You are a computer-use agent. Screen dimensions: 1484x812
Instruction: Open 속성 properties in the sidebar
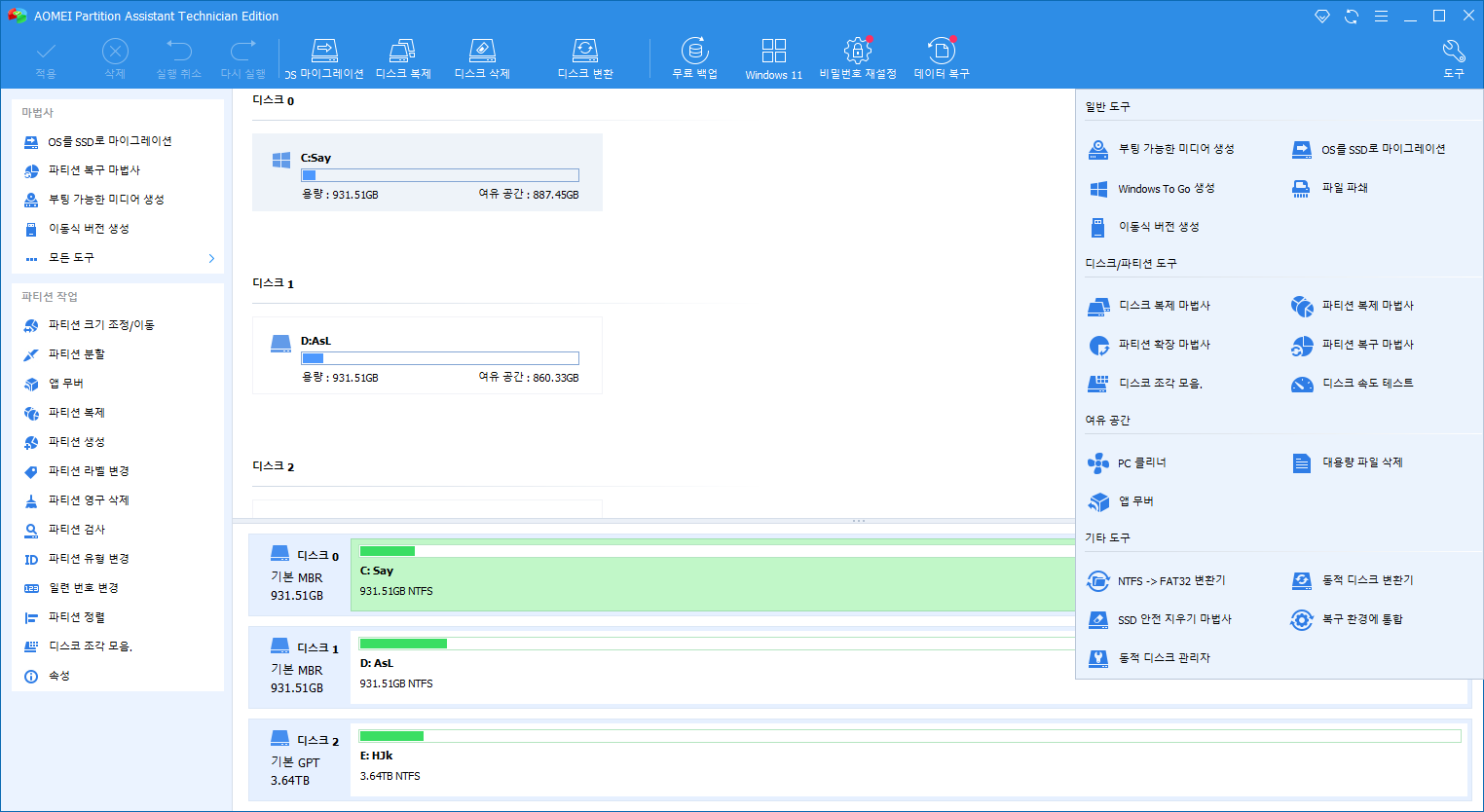click(x=46, y=676)
